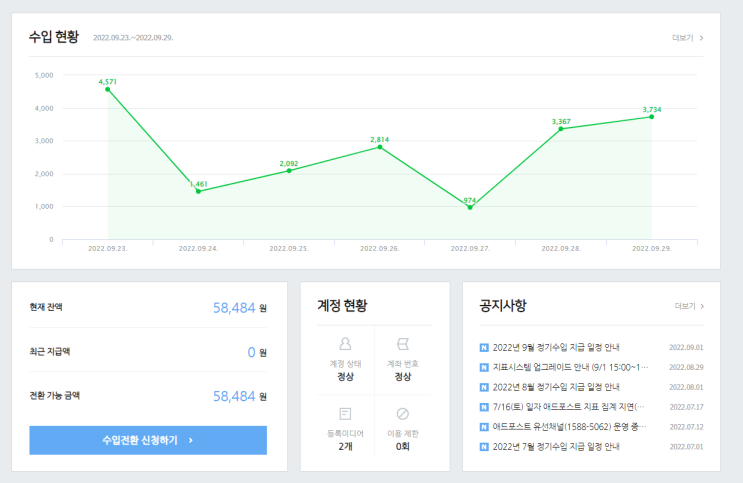Click the 2022.07.12 notice date

pos(686,427)
